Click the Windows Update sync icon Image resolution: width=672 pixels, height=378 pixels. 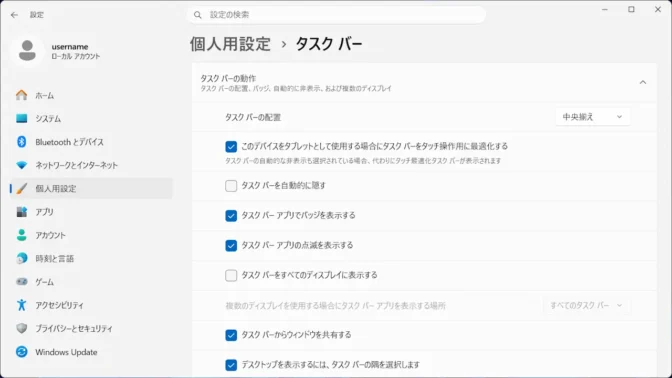tap(21, 352)
